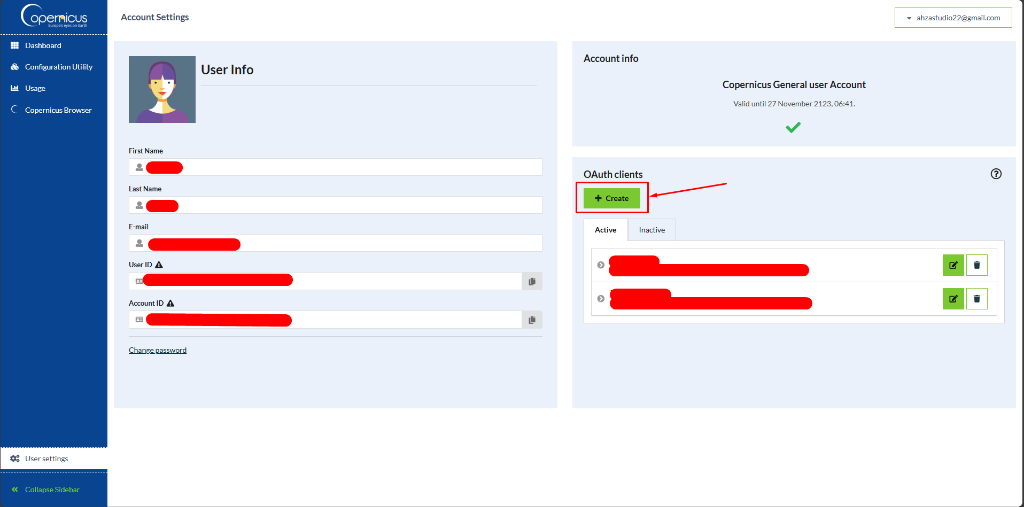This screenshot has height=507, width=1024.
Task: Expand the second OAuth client row
Action: click(601, 298)
